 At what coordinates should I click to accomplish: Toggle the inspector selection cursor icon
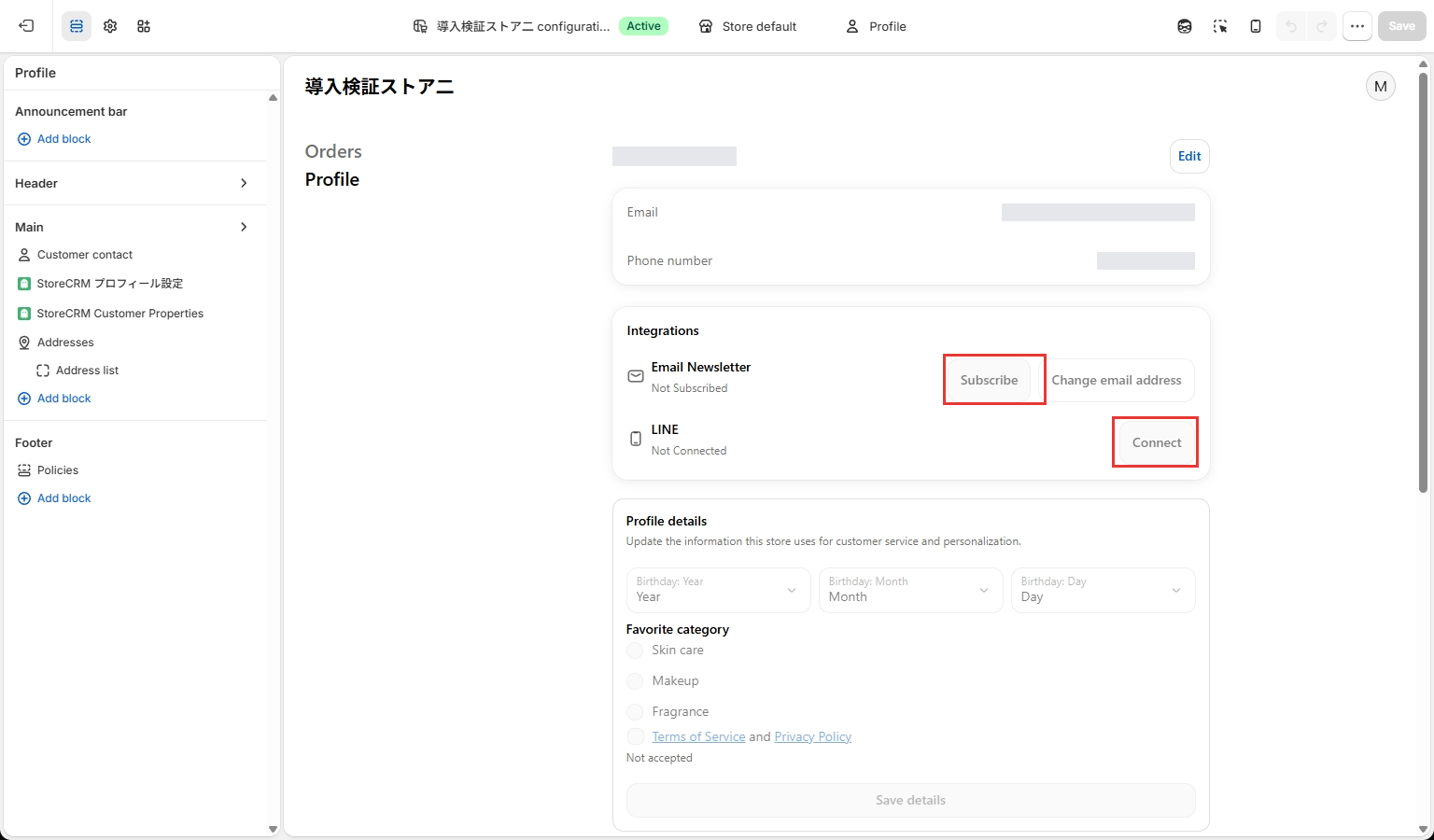[x=1220, y=26]
